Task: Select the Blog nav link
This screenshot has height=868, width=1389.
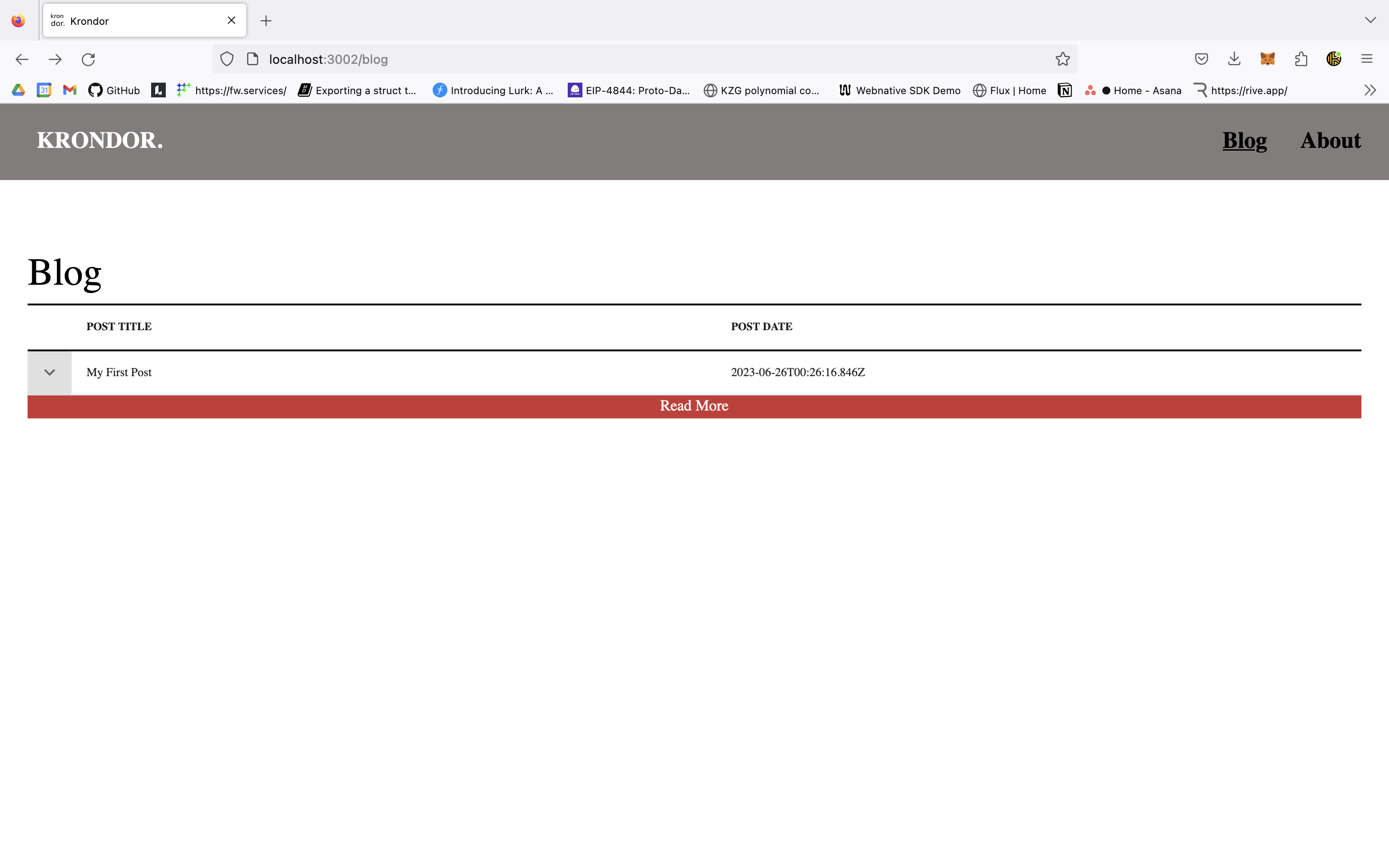Action: click(1244, 141)
